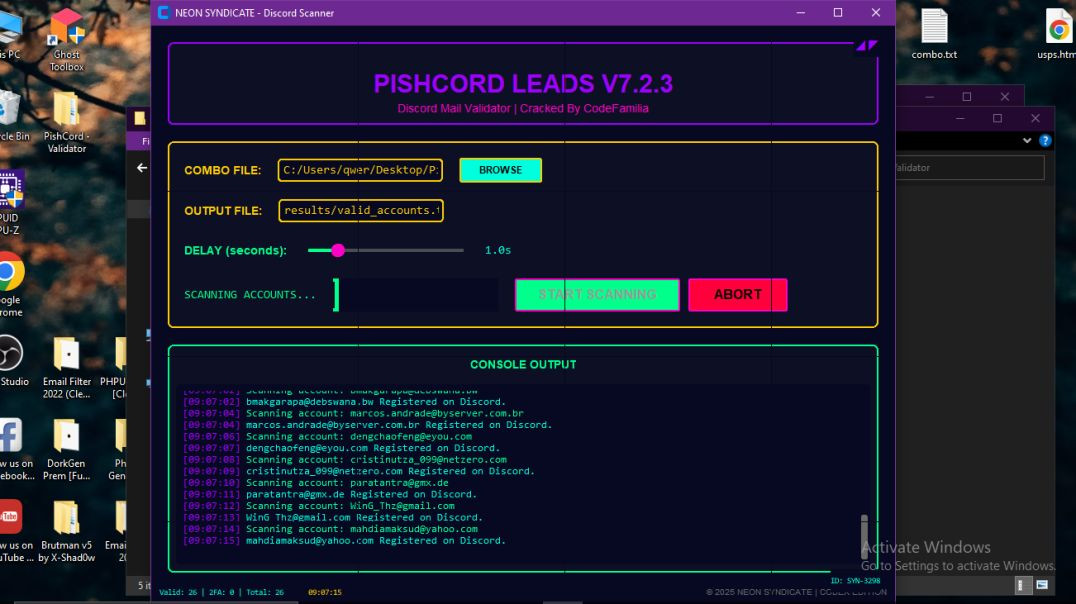The height and width of the screenshot is (604, 1076).
Task: Click BROWSE to choose a combo file
Action: (500, 170)
